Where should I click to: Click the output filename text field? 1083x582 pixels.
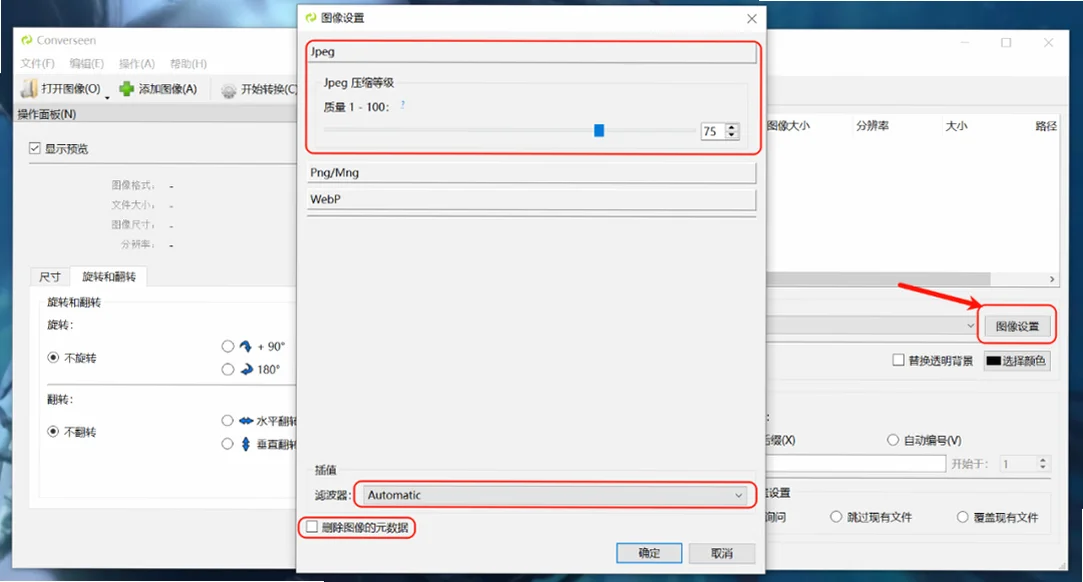pos(856,464)
